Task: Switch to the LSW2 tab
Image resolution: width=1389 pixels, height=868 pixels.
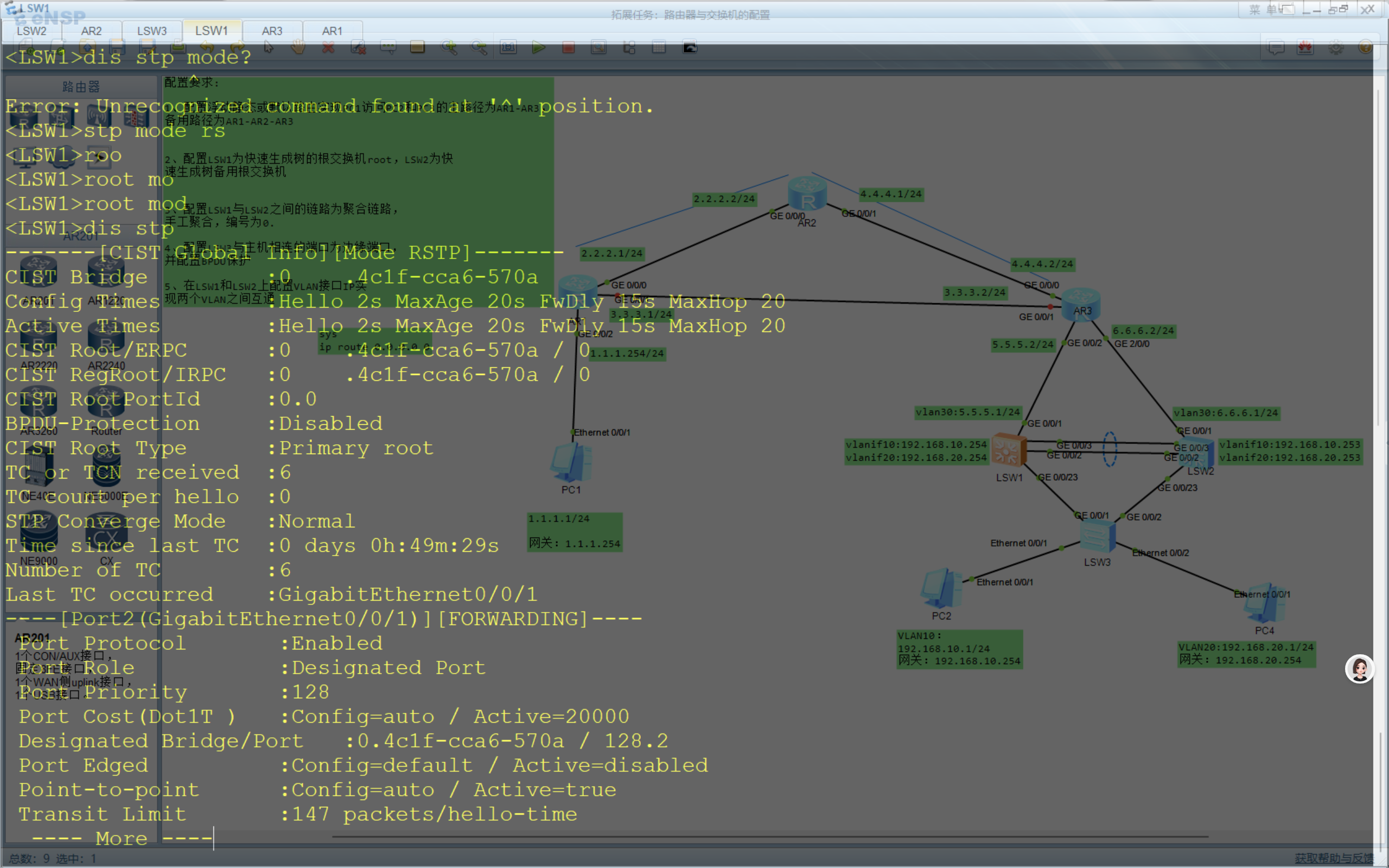Action: click(31, 31)
